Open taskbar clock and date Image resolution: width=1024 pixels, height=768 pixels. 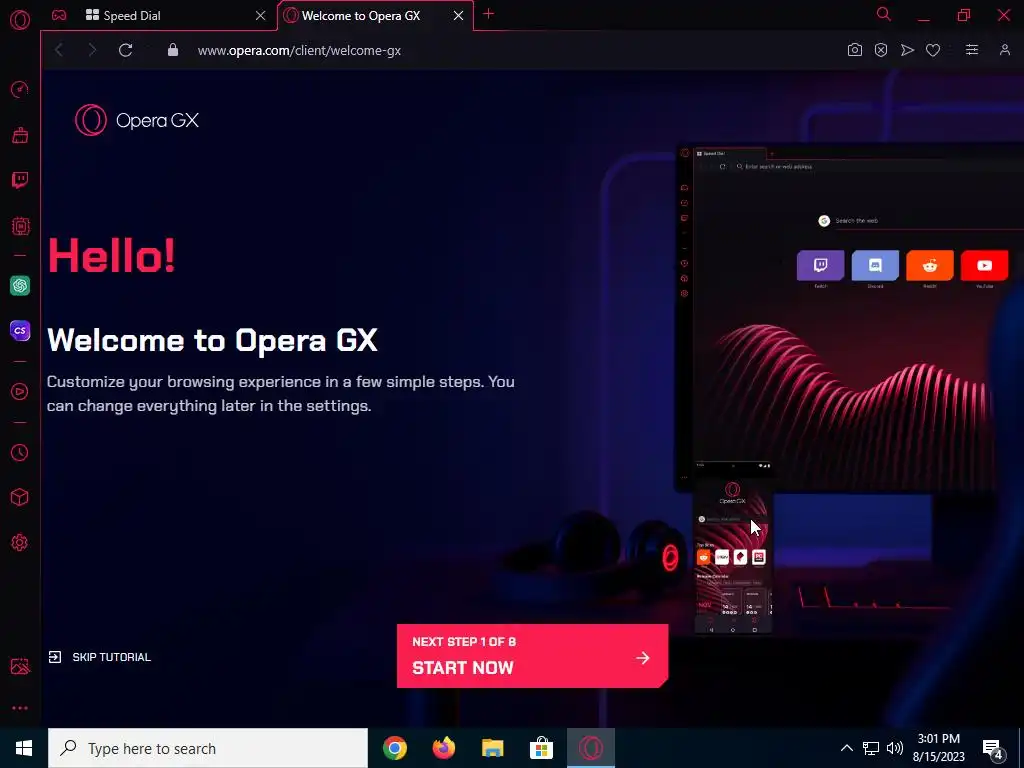(x=938, y=748)
